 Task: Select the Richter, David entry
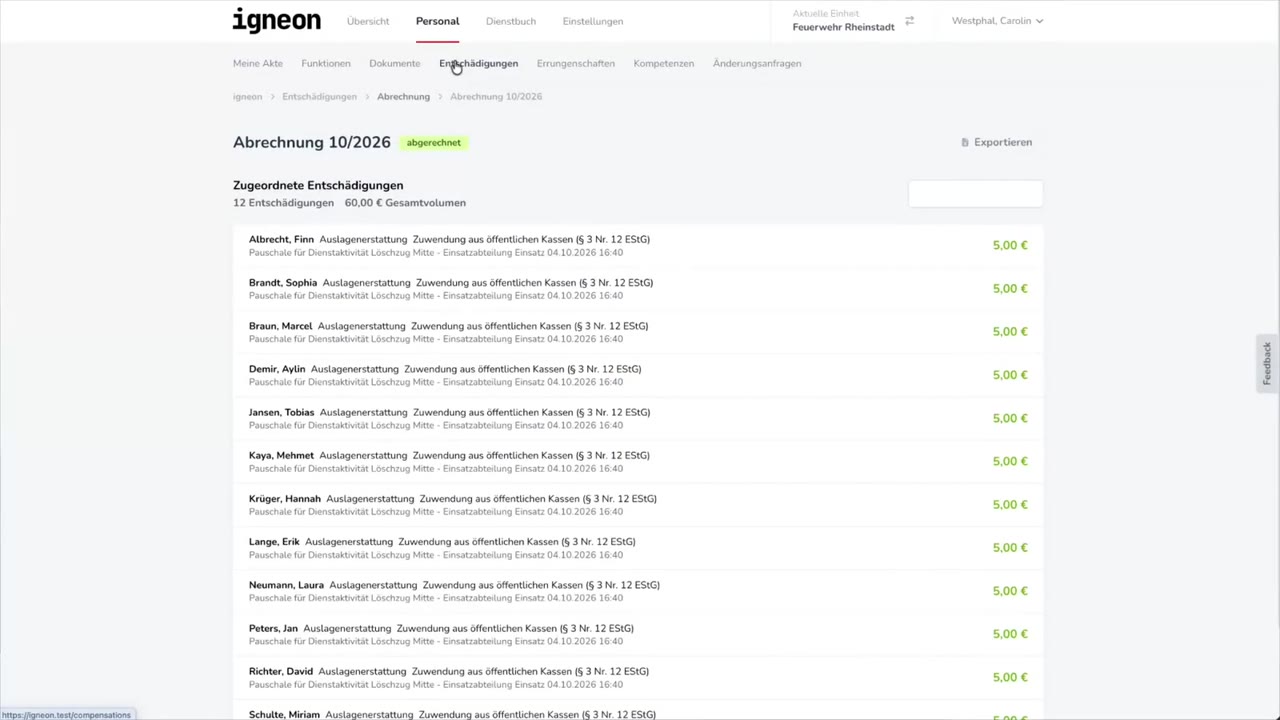point(638,677)
